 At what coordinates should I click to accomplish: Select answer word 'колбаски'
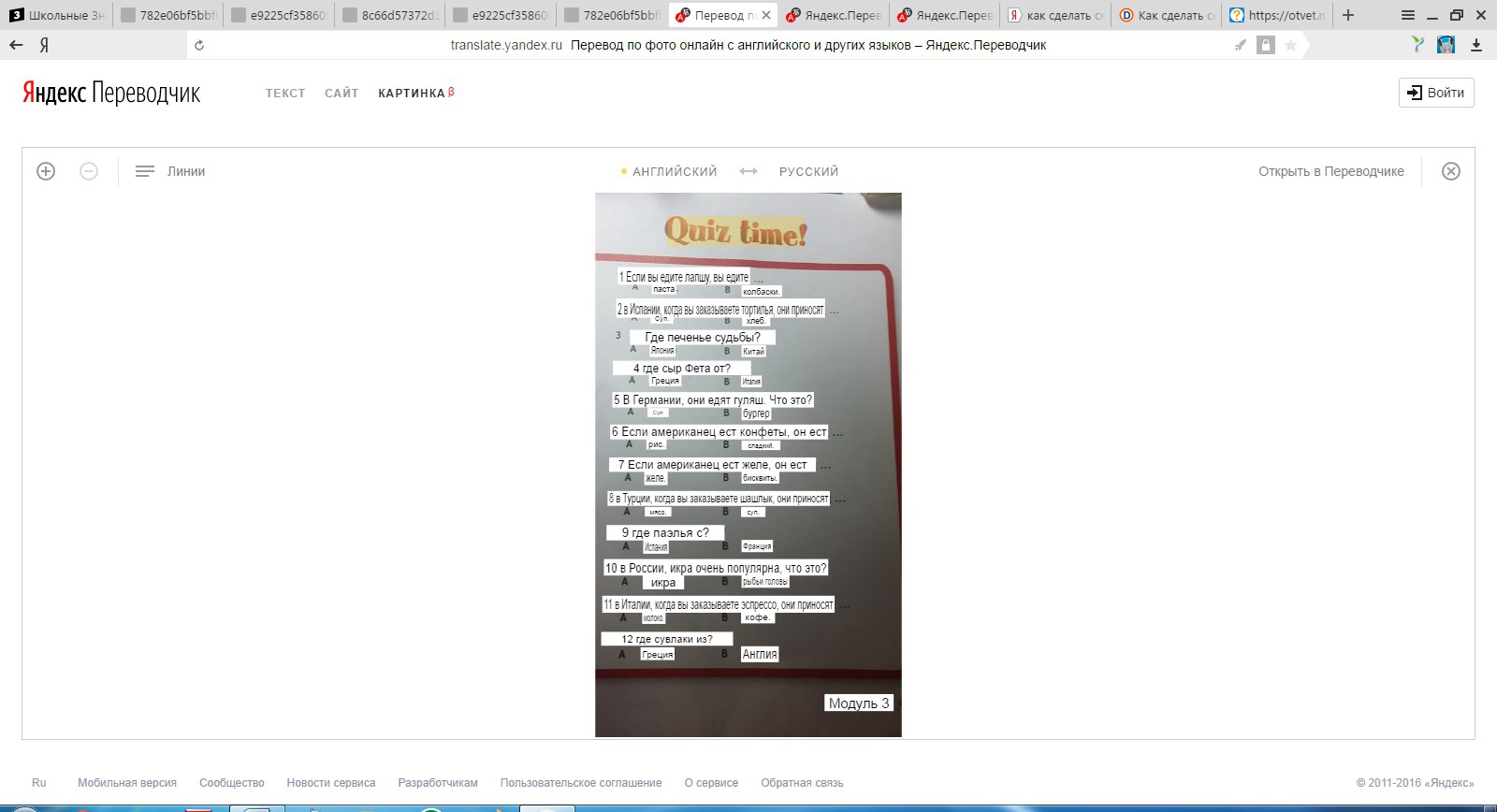coord(761,292)
